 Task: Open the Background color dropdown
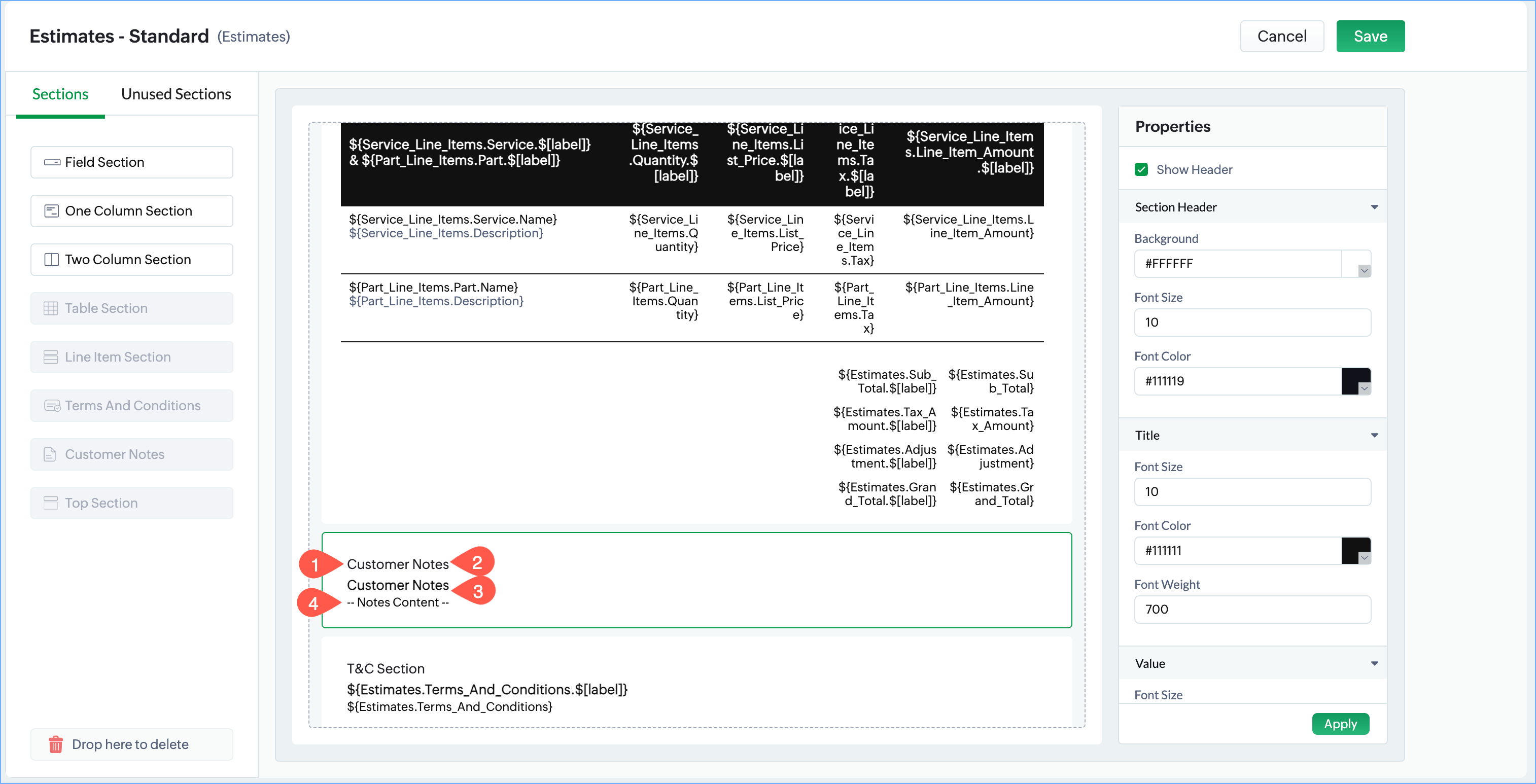pyautogui.click(x=1363, y=271)
